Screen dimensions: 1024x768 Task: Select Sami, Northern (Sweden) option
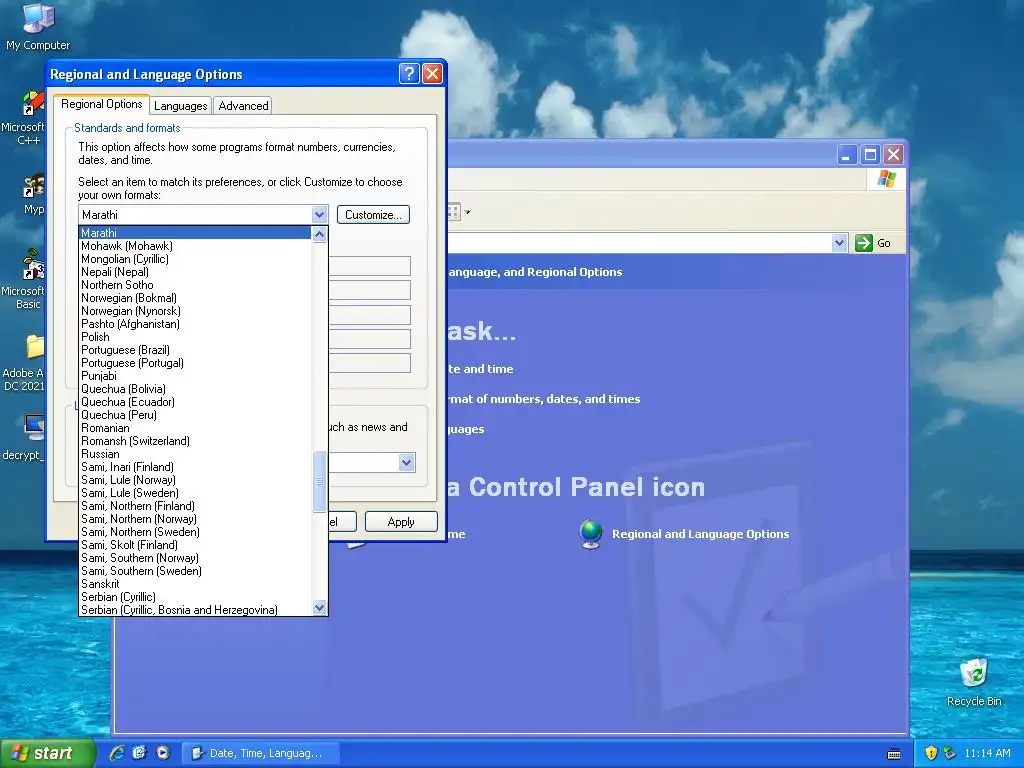pos(195,532)
